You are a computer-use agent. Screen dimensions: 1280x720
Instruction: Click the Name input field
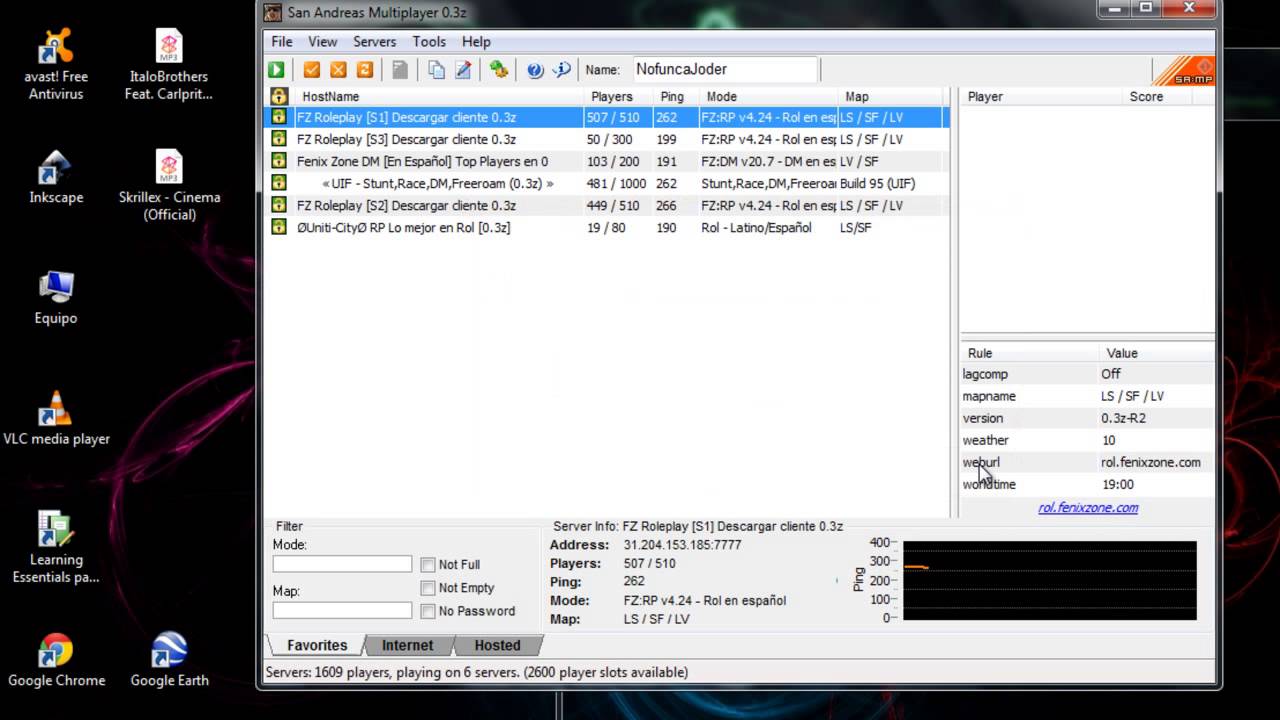pos(726,70)
